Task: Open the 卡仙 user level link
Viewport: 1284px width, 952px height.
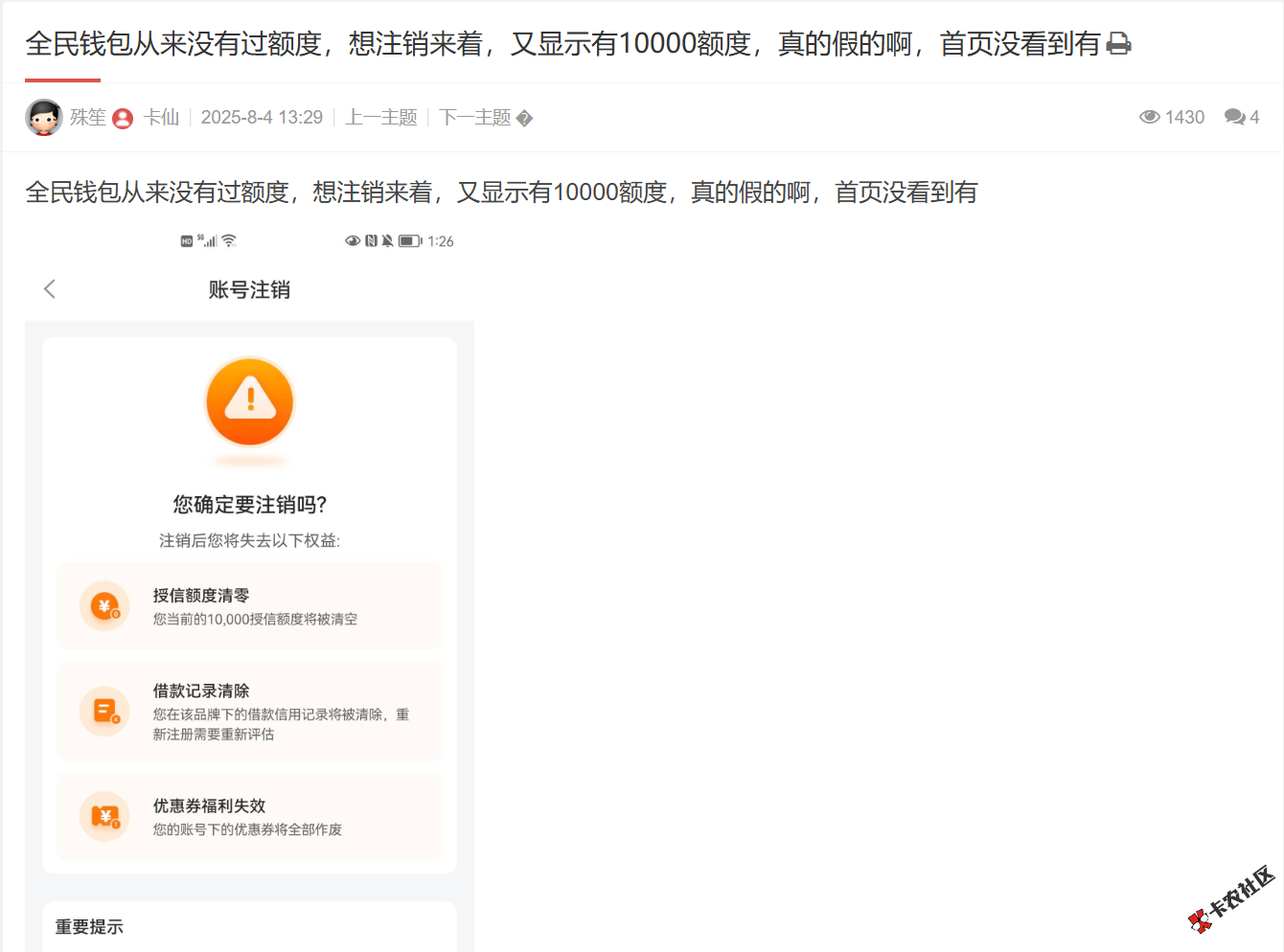Action: pos(161,117)
